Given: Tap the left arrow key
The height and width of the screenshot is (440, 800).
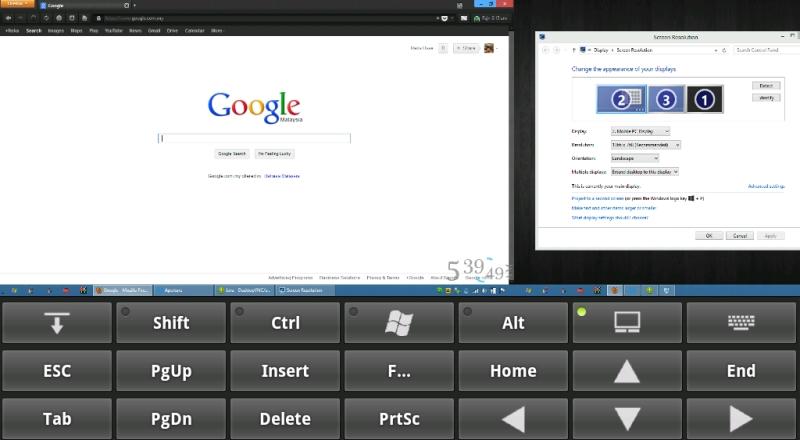Looking at the screenshot, I should [513, 419].
